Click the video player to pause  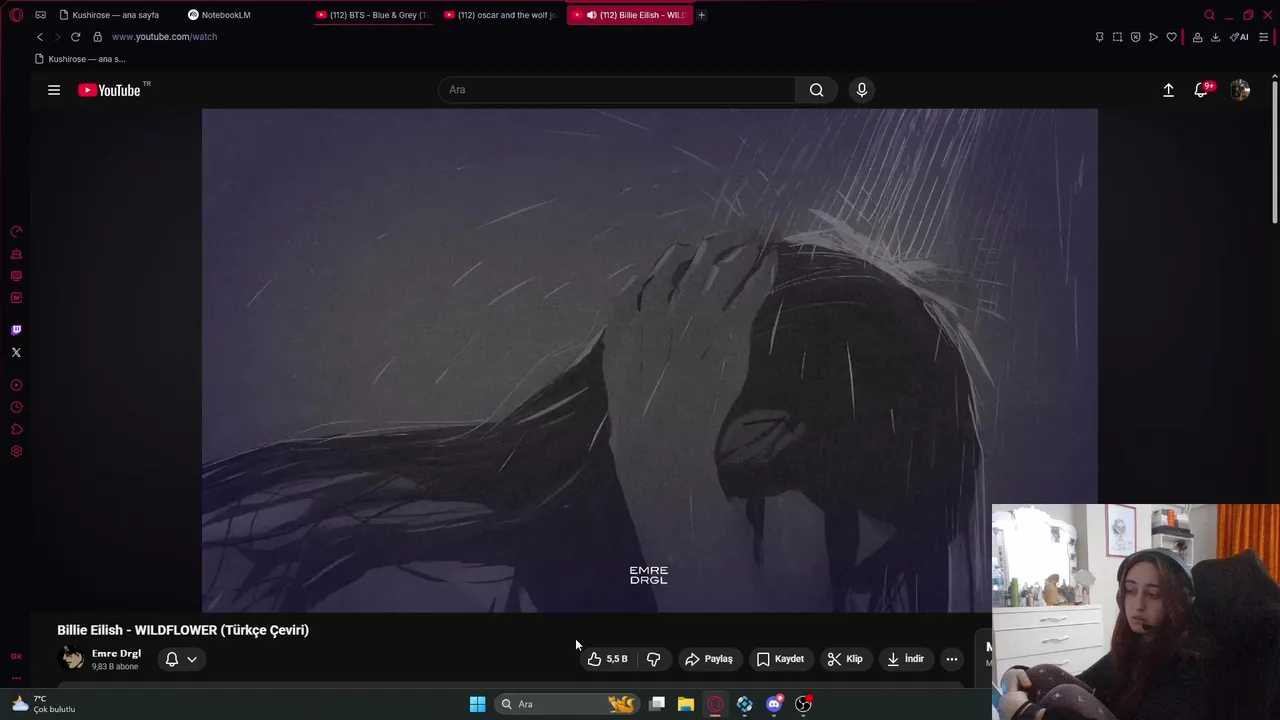coord(650,360)
